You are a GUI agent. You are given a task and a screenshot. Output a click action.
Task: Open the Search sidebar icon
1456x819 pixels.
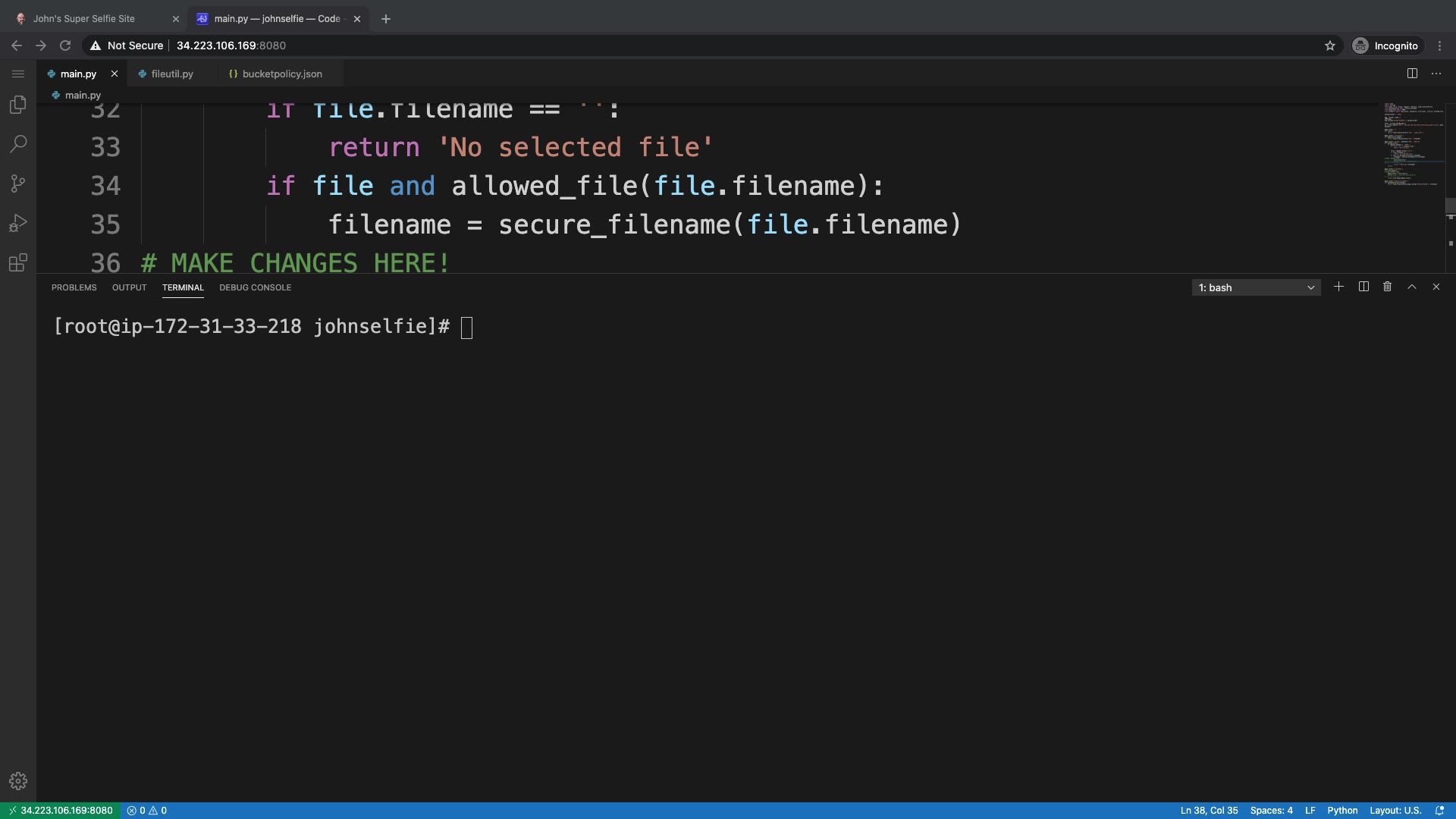click(x=17, y=144)
